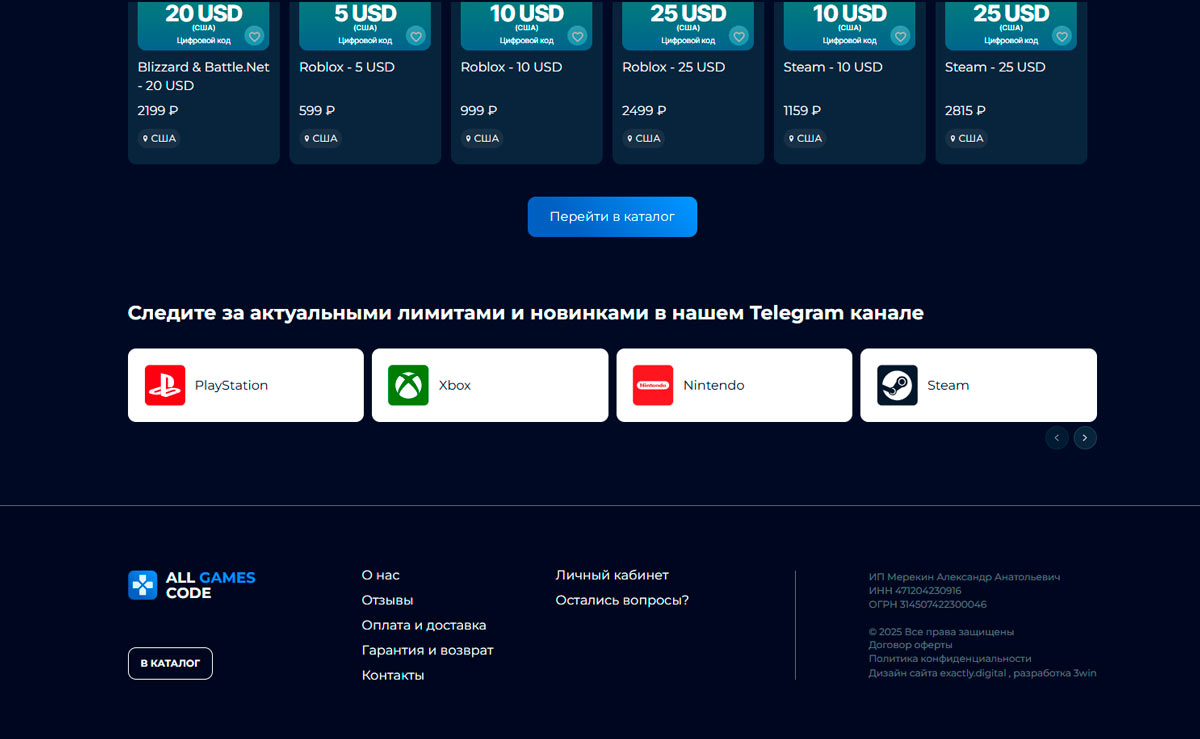Click the 'В КАТАЛОГ' footer button
The image size is (1200, 739).
tap(170, 663)
